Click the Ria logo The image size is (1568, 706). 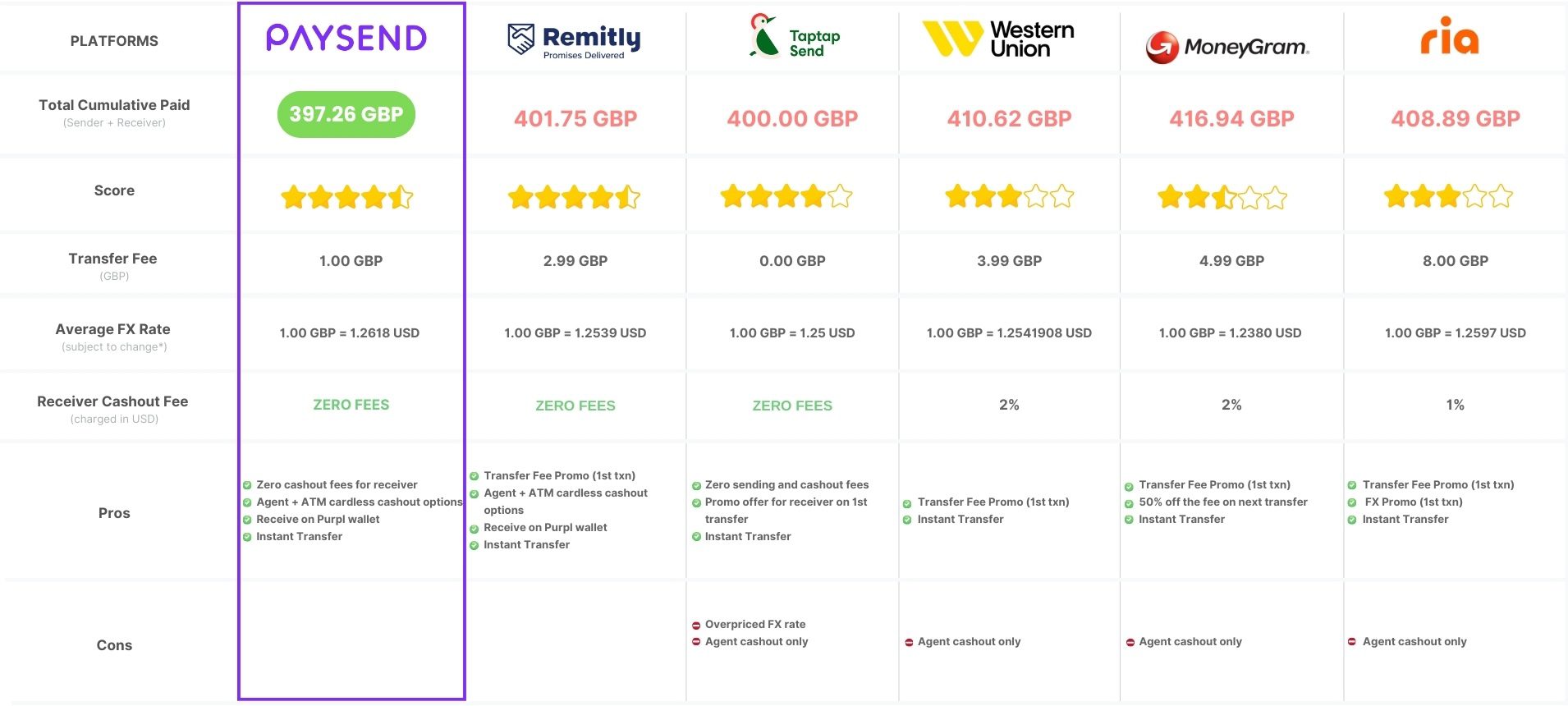coord(1450,37)
